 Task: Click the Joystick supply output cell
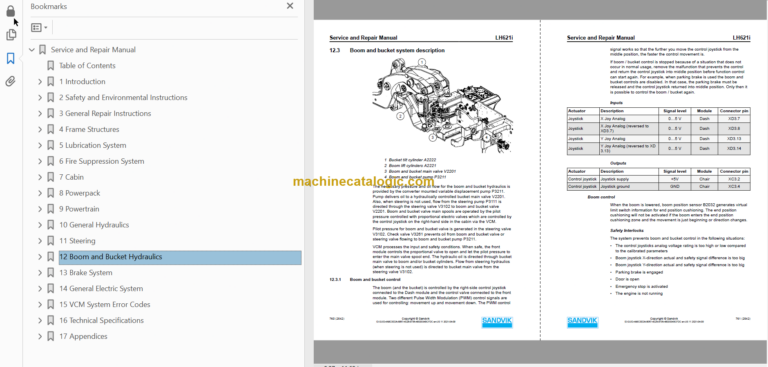click(628, 179)
